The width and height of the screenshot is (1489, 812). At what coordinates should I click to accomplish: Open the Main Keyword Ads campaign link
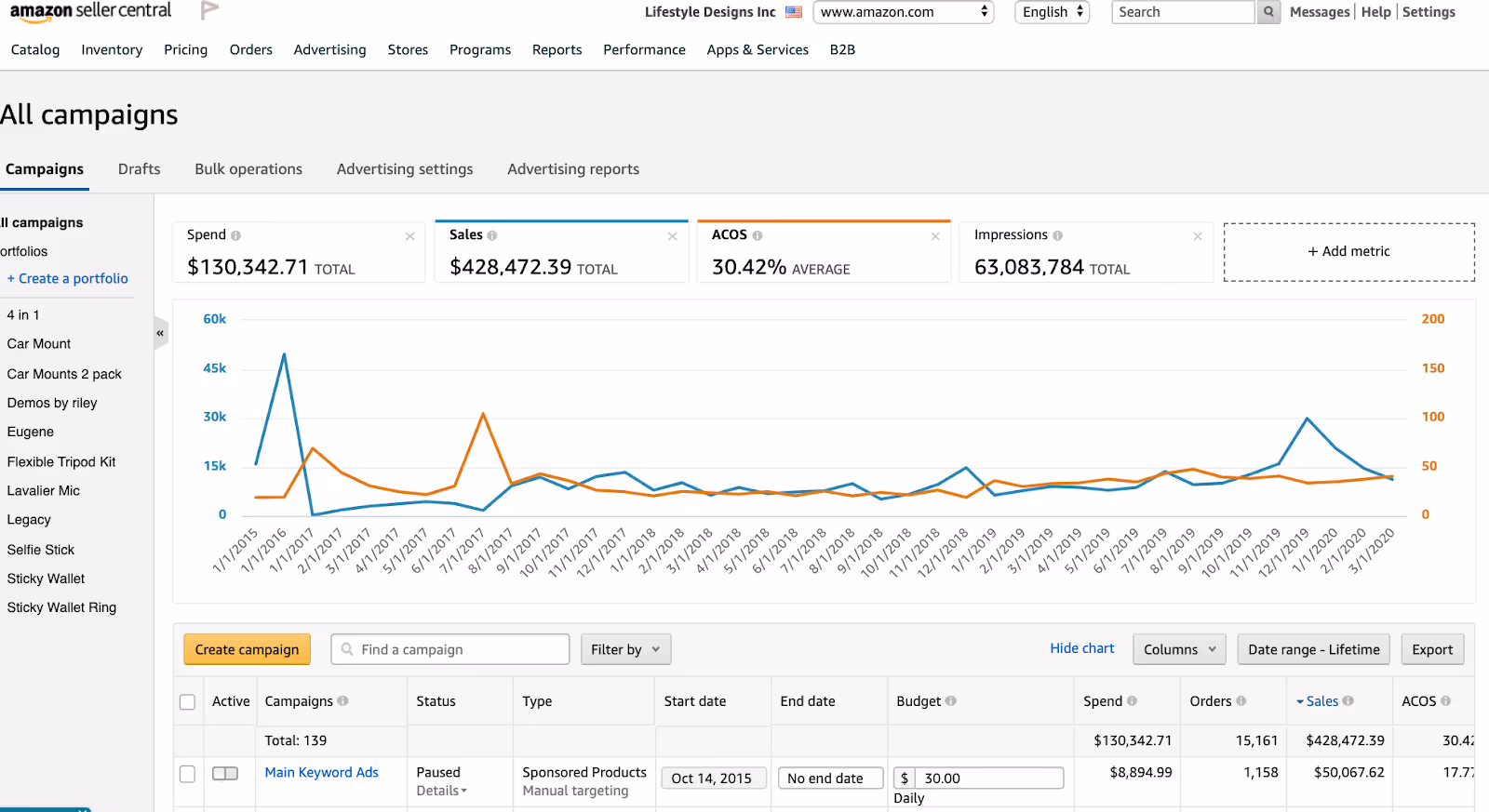point(321,772)
